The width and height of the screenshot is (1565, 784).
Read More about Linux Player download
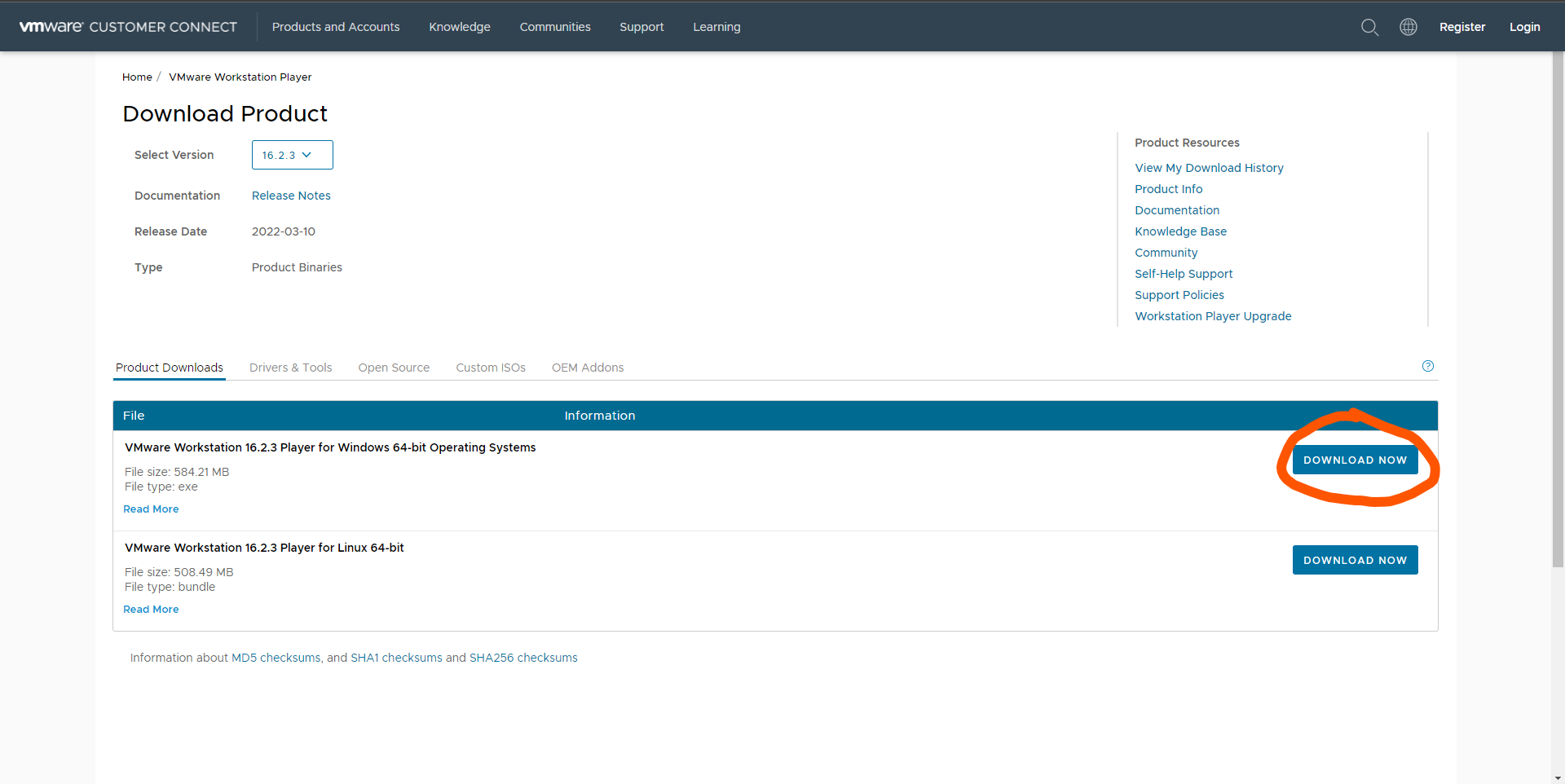click(x=151, y=610)
